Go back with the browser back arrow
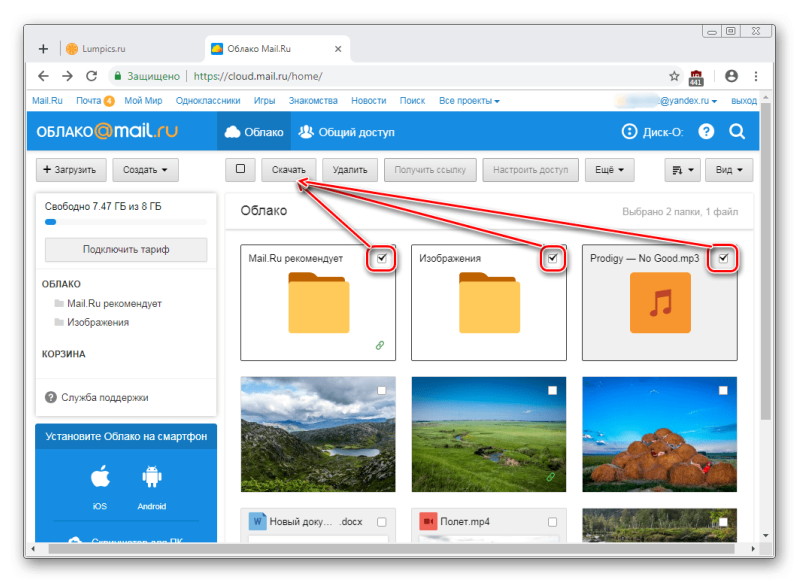Viewport: 800px width, 583px height. pyautogui.click(x=43, y=76)
